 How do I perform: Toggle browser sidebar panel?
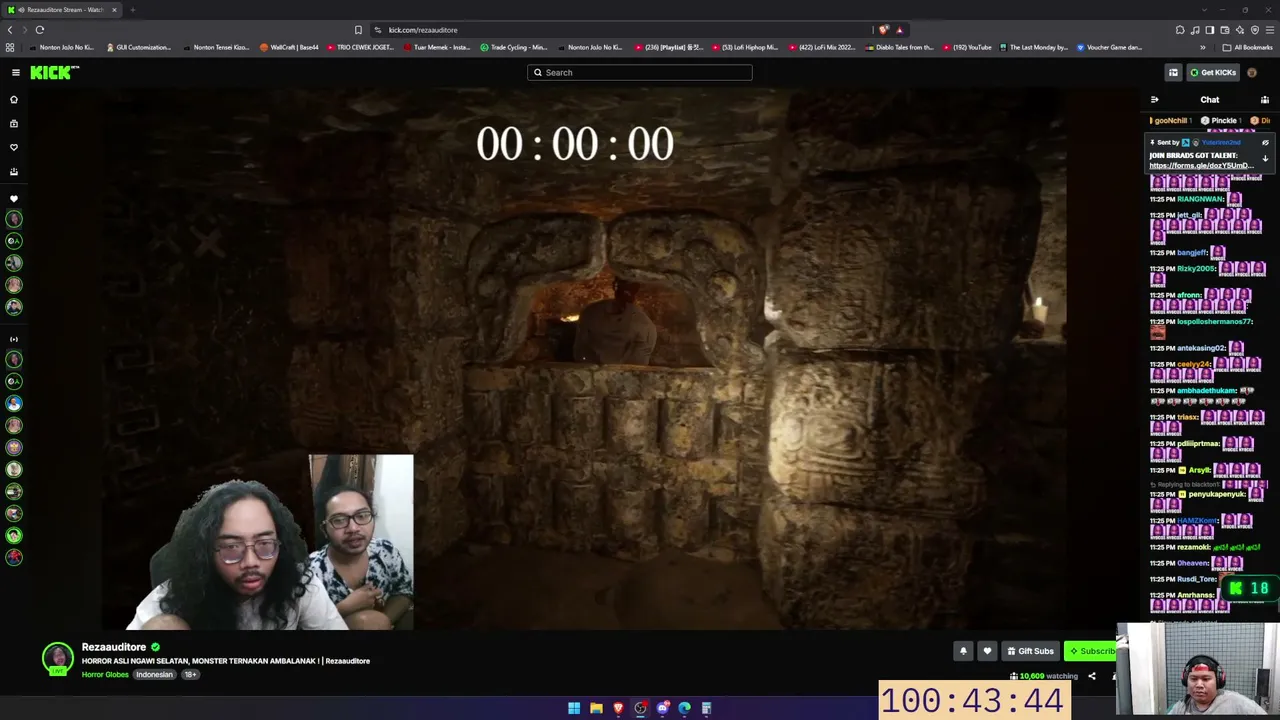click(1210, 30)
